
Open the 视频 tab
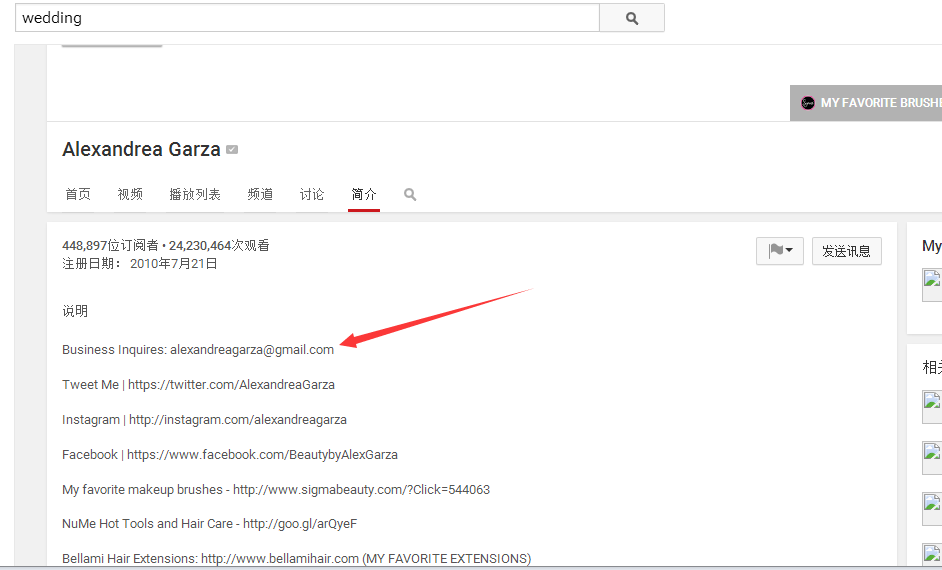[x=130, y=195]
